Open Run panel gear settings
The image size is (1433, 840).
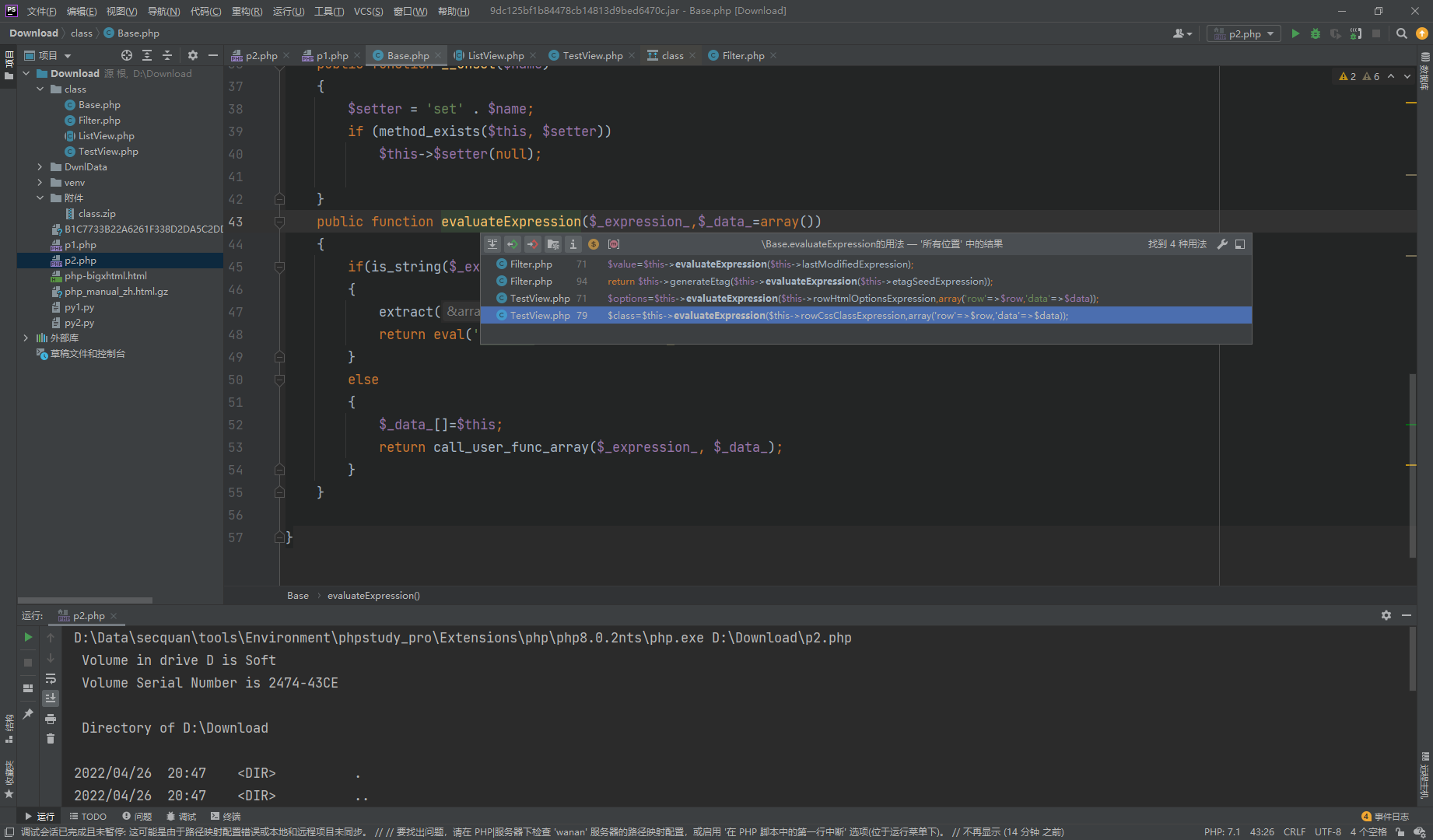pyautogui.click(x=1386, y=615)
